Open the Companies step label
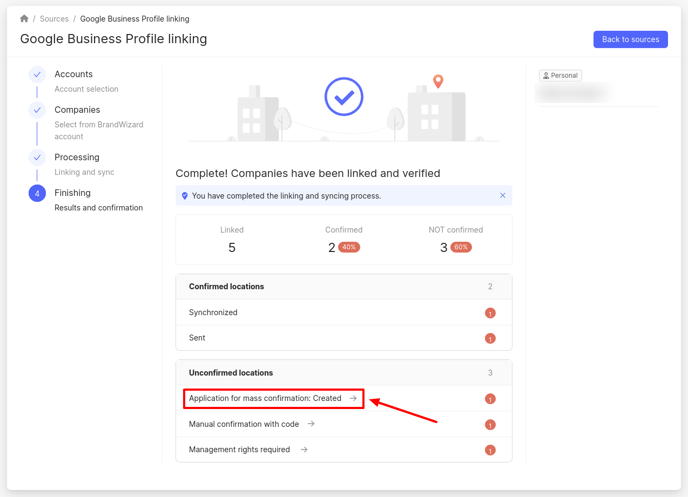This screenshot has height=497, width=688. click(x=77, y=110)
